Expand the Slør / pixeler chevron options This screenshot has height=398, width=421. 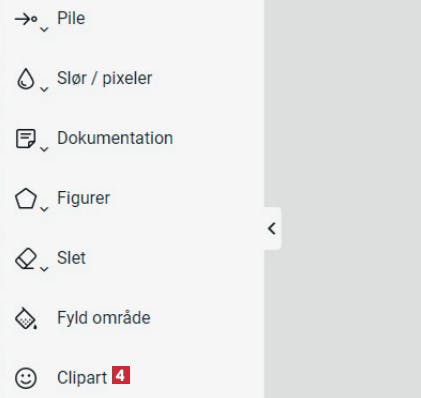click(44, 89)
